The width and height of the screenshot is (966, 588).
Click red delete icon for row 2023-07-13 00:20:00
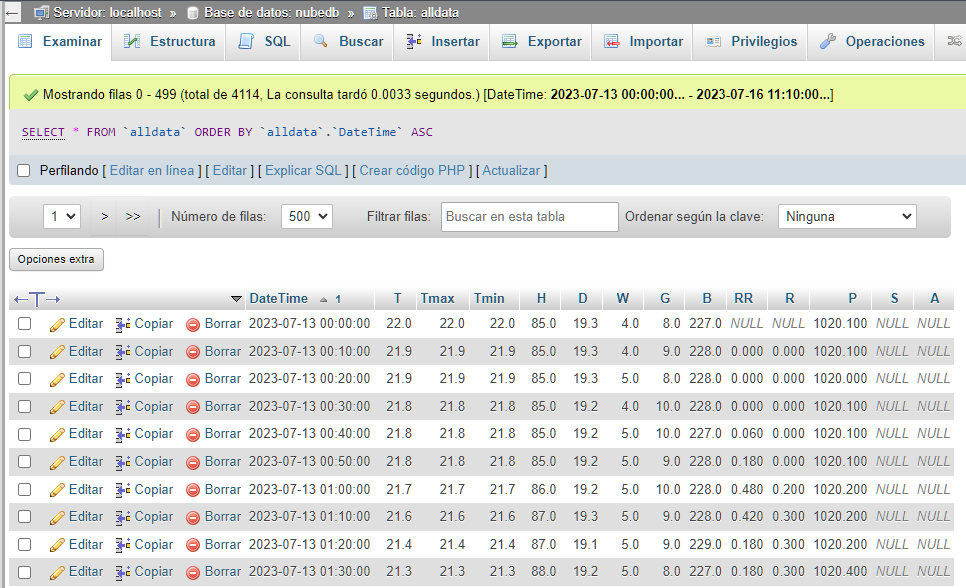coord(193,380)
